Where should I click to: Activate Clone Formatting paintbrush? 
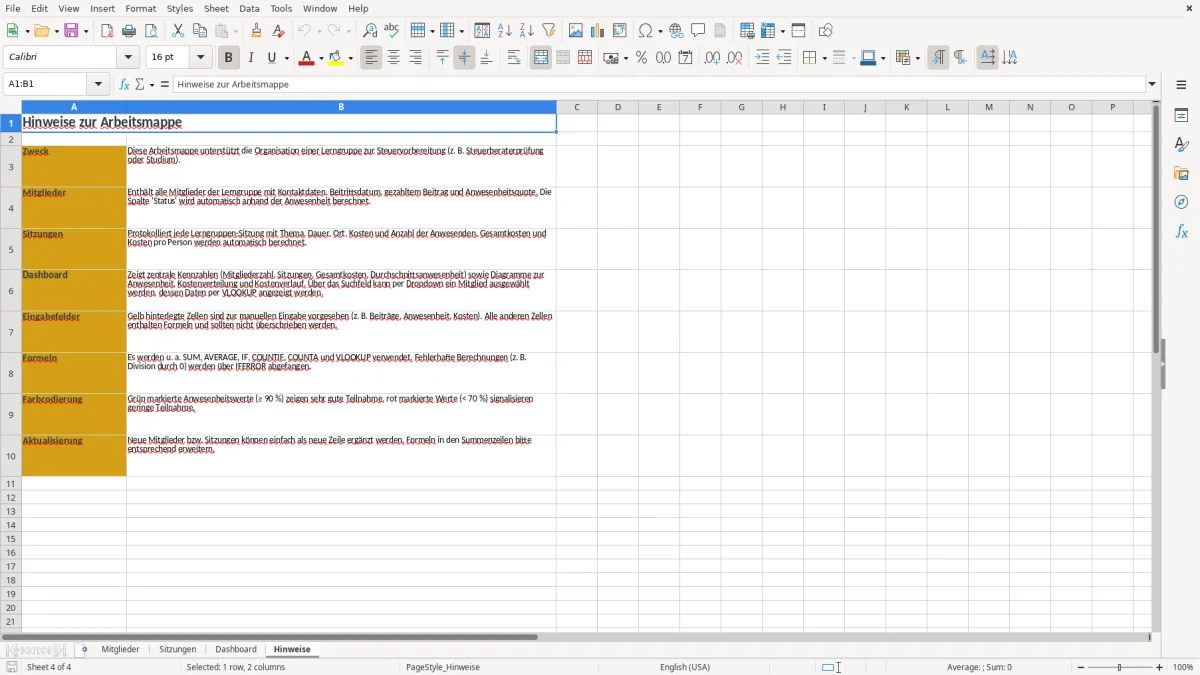coord(256,31)
